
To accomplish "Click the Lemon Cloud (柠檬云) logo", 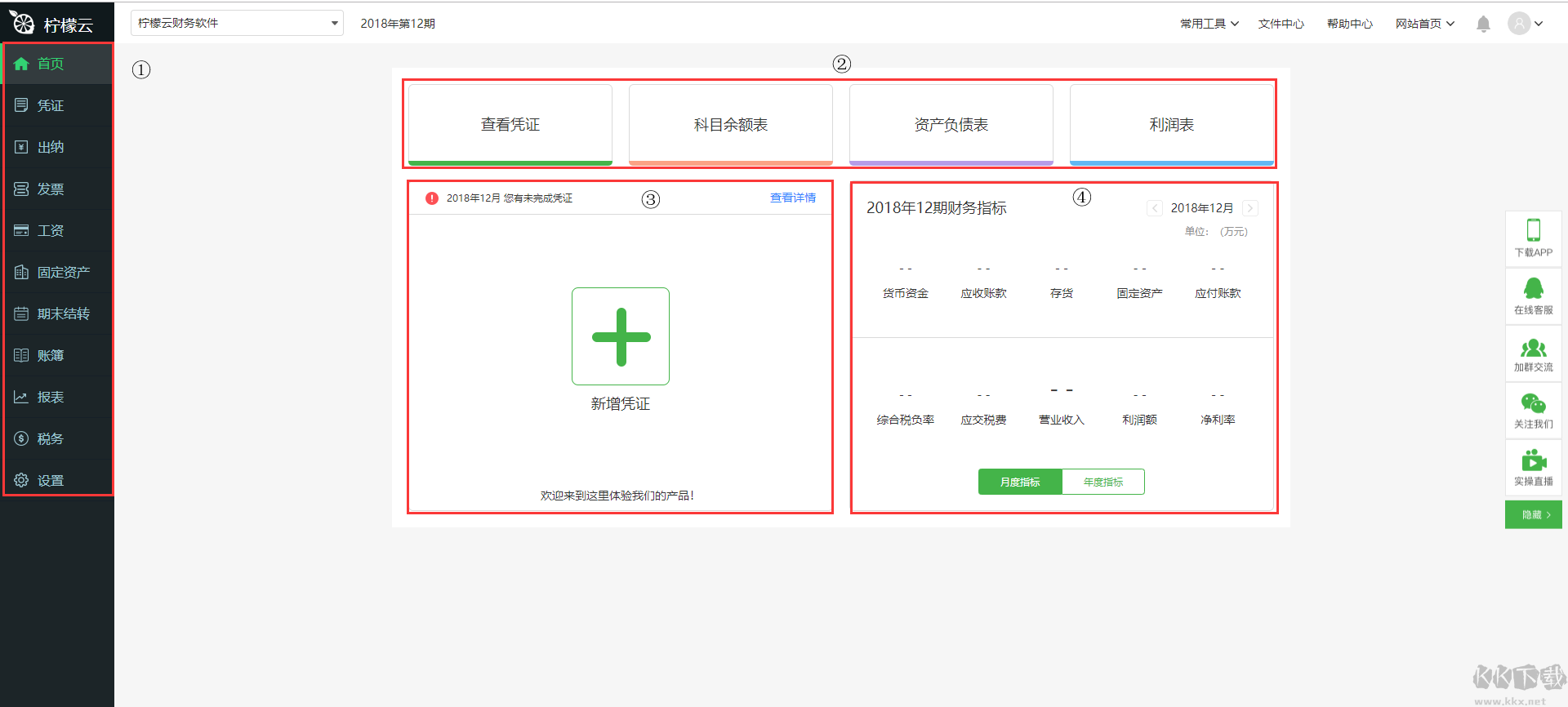I will click(51, 24).
